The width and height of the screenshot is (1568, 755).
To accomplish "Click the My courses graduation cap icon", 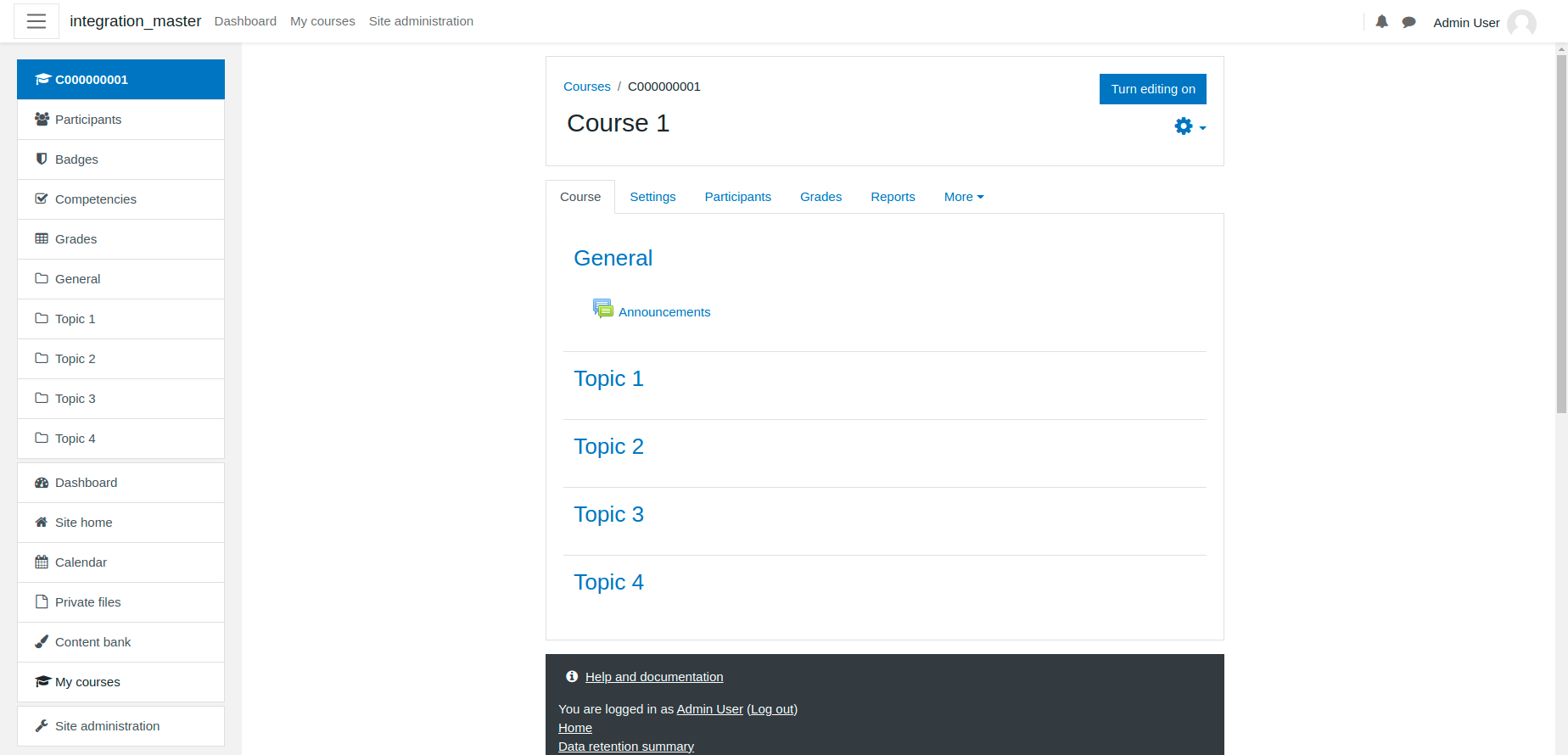I will [x=42, y=681].
